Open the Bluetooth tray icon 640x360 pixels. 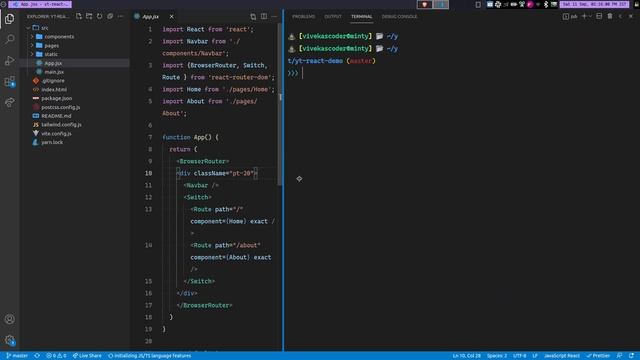tap(546, 4)
